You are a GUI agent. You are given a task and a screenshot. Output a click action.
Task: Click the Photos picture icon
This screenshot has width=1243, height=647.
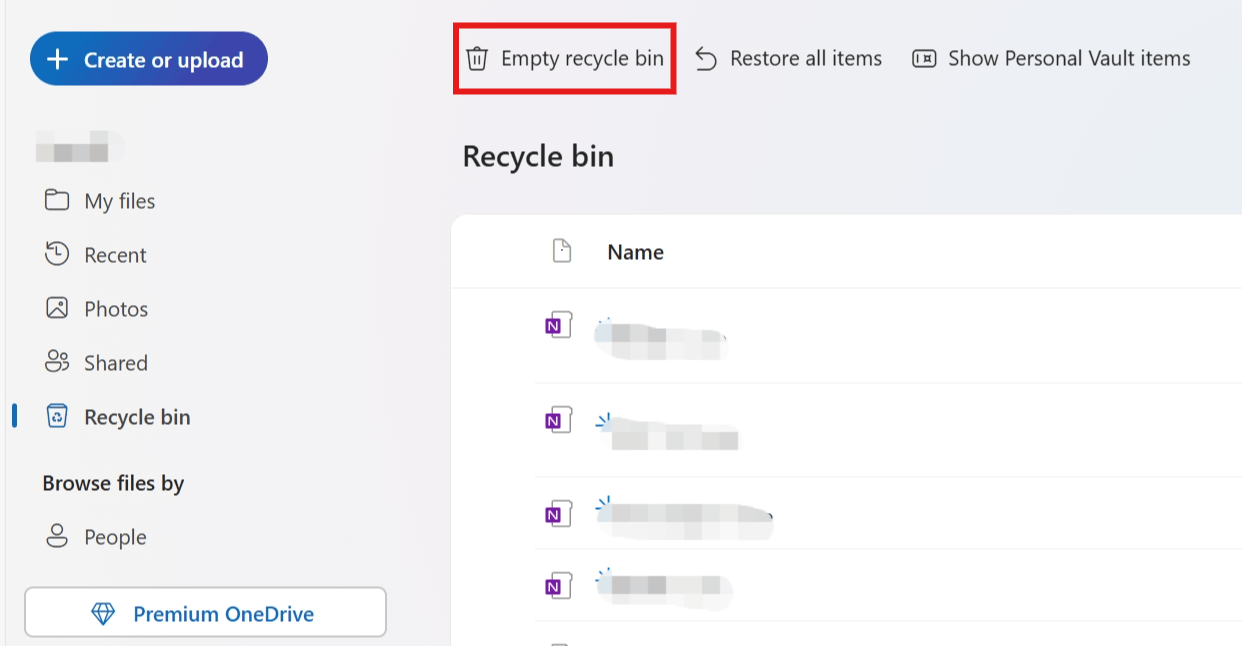(x=57, y=308)
